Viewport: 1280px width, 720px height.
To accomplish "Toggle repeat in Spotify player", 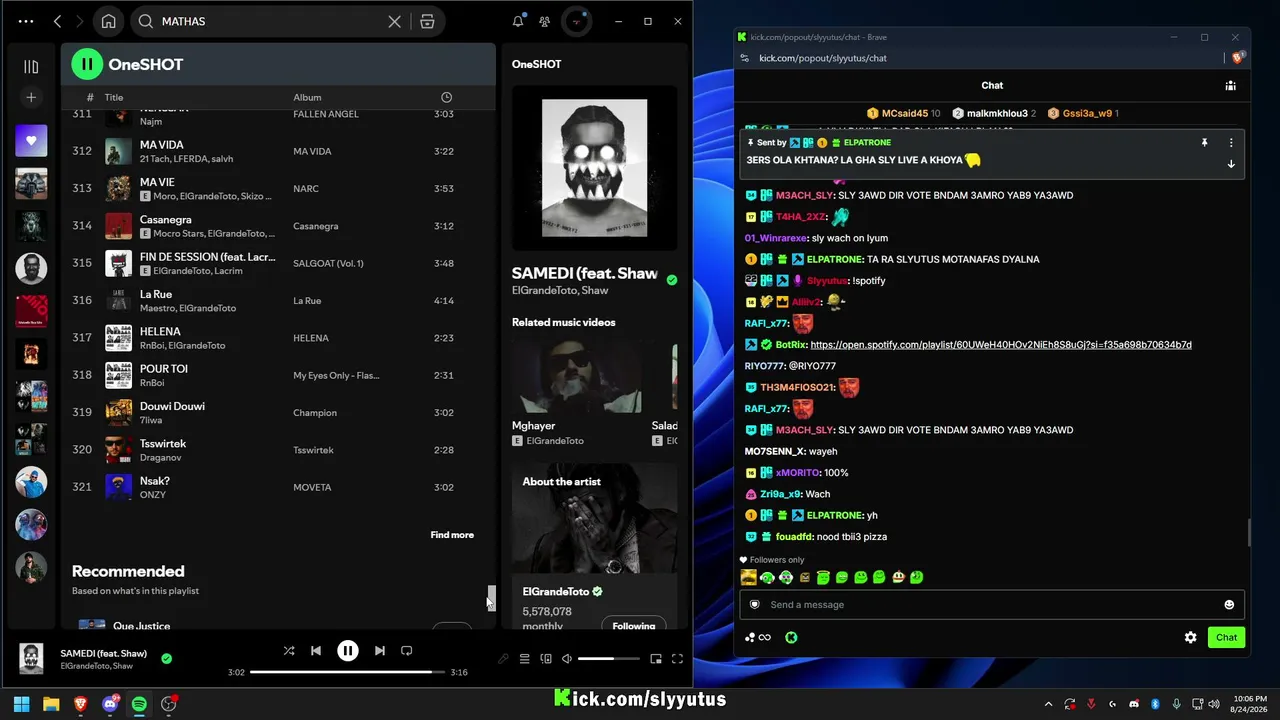I will tap(407, 651).
